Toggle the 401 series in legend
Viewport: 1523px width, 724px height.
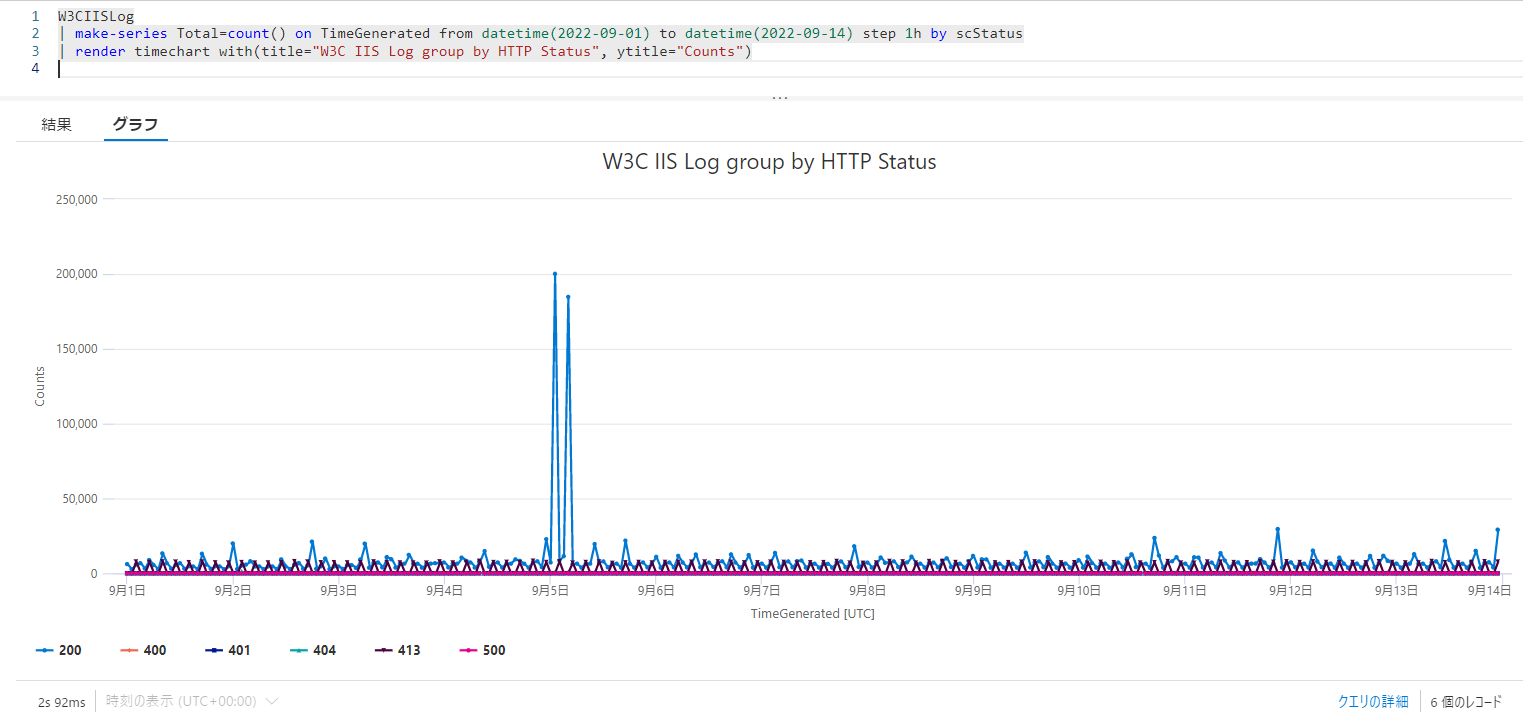tap(227, 650)
